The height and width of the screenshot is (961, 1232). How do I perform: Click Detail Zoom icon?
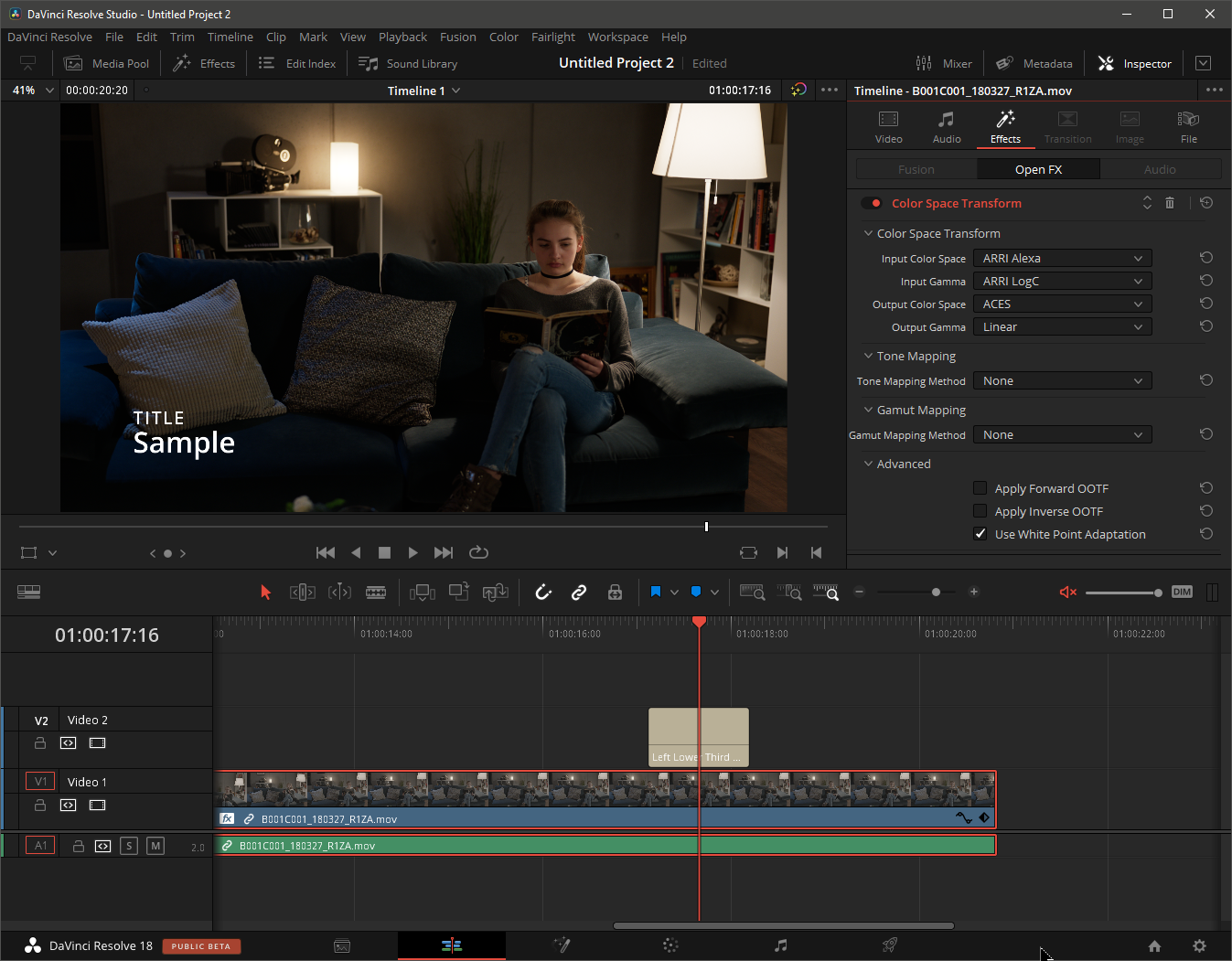[x=789, y=593]
